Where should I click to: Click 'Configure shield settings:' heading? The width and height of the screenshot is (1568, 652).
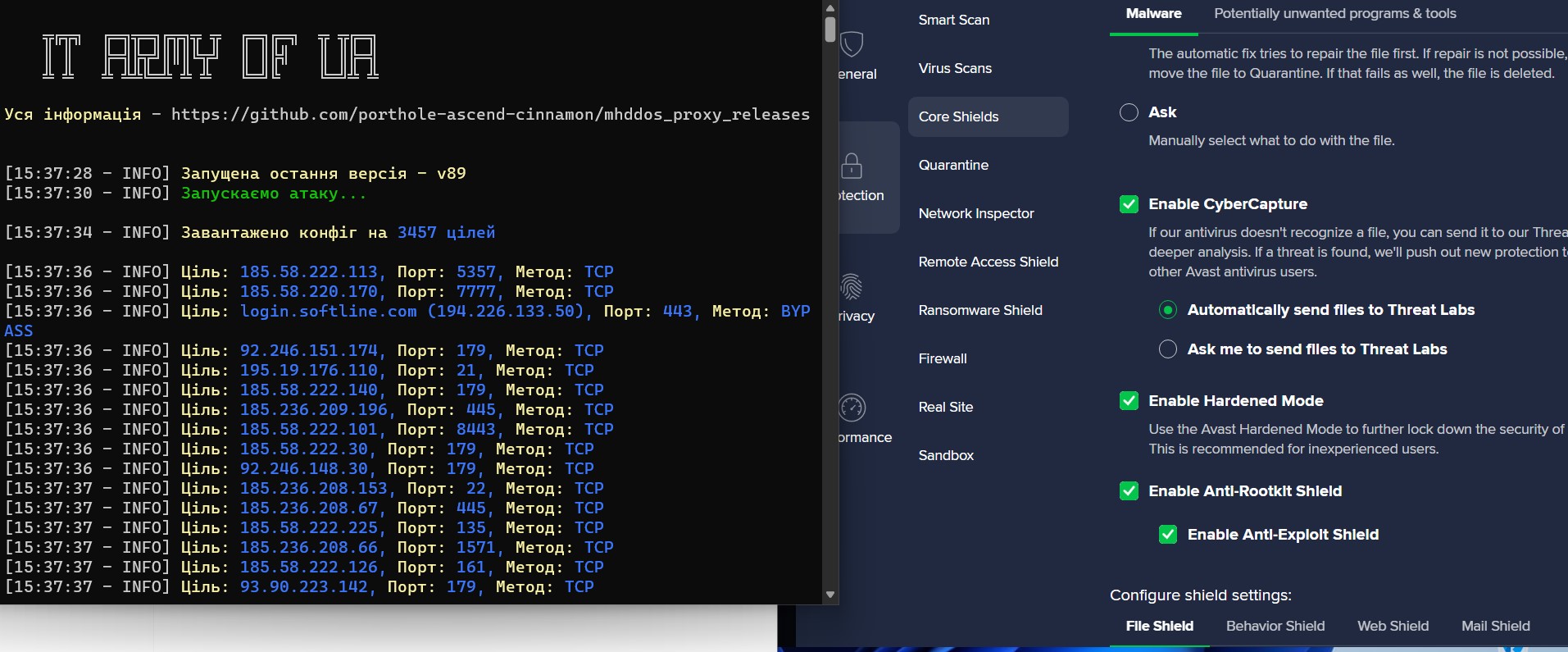(1200, 595)
